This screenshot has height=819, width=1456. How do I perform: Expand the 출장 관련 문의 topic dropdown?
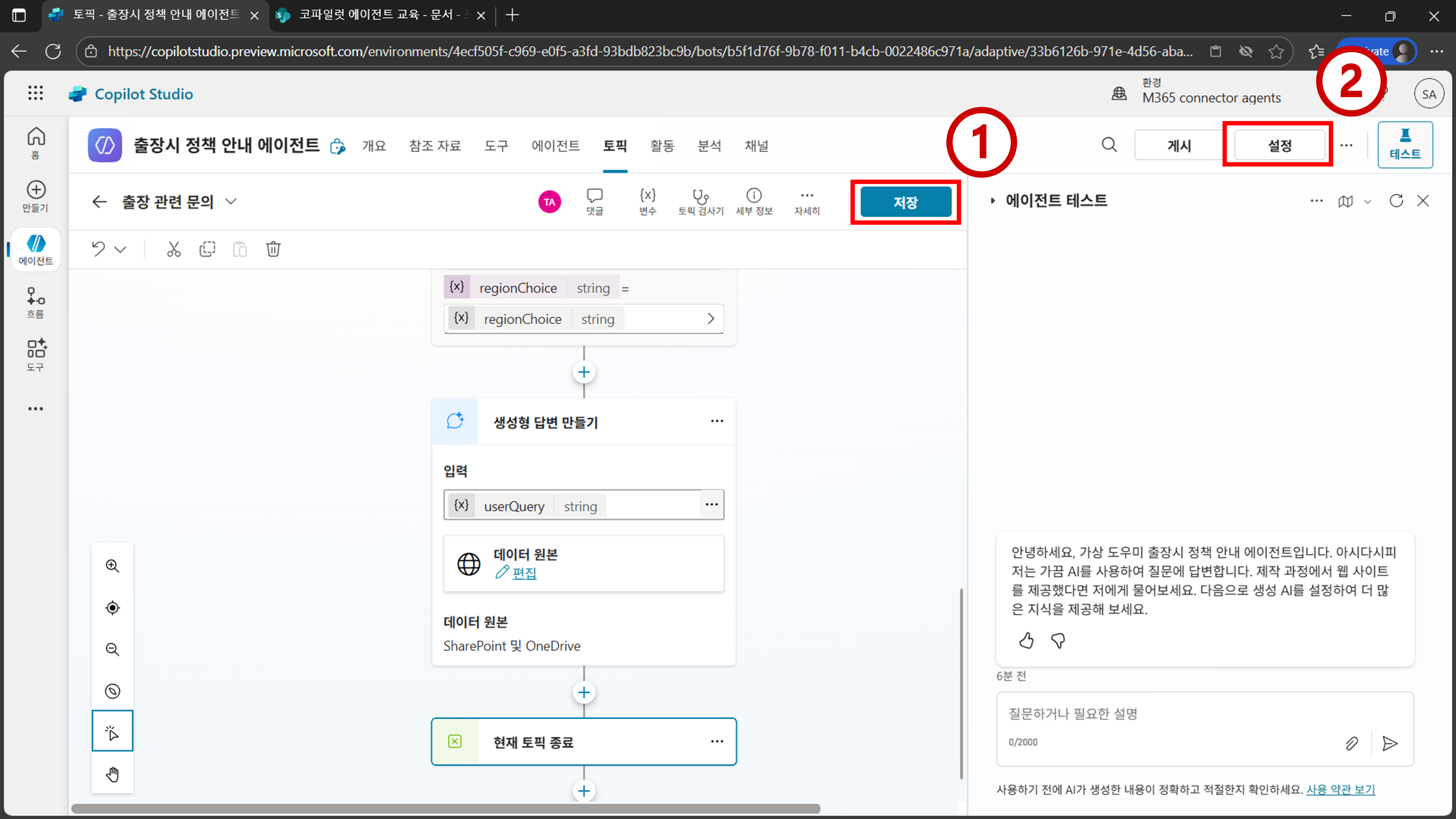point(231,202)
